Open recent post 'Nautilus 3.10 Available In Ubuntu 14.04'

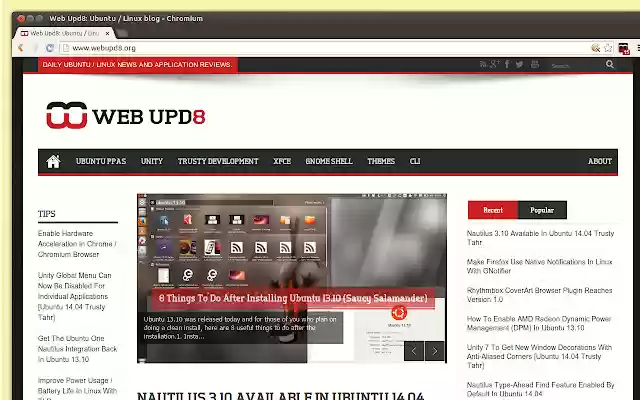(540, 238)
